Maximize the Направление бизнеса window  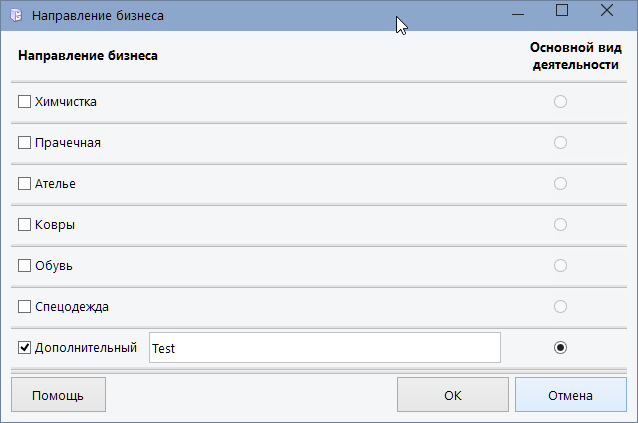(561, 12)
